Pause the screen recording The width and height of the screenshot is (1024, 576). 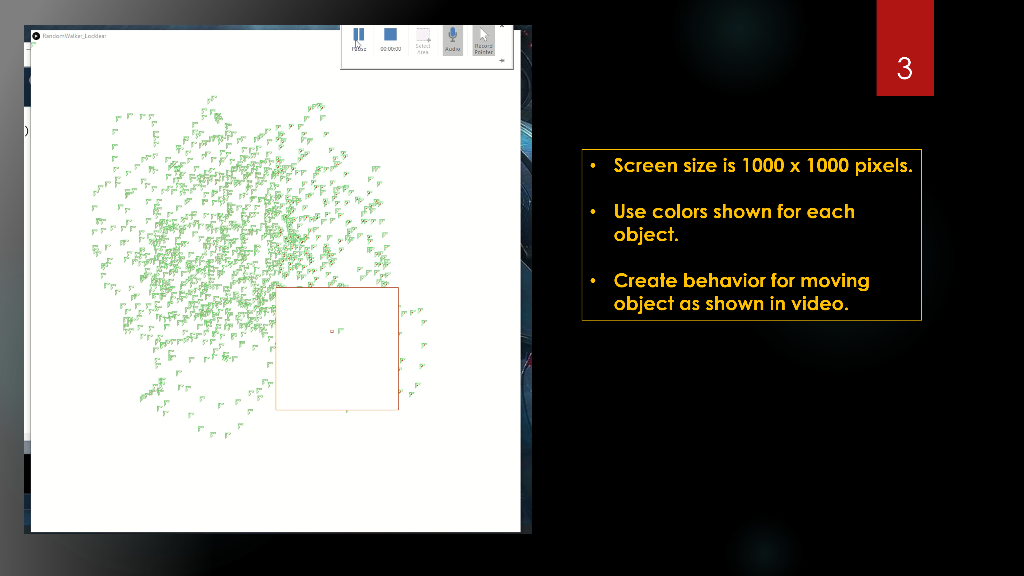click(359, 39)
